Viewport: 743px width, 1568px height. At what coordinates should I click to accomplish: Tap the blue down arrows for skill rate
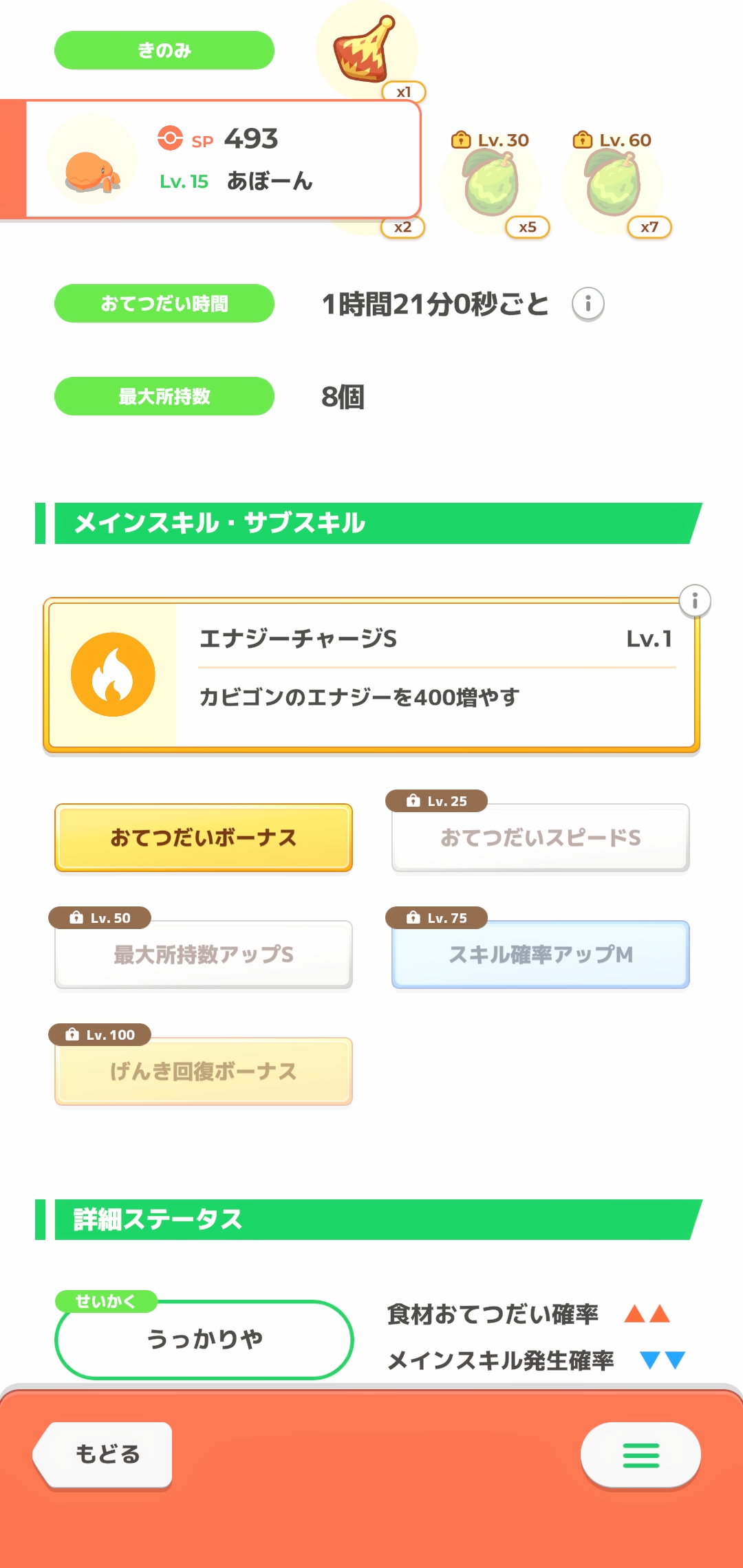[662, 1360]
